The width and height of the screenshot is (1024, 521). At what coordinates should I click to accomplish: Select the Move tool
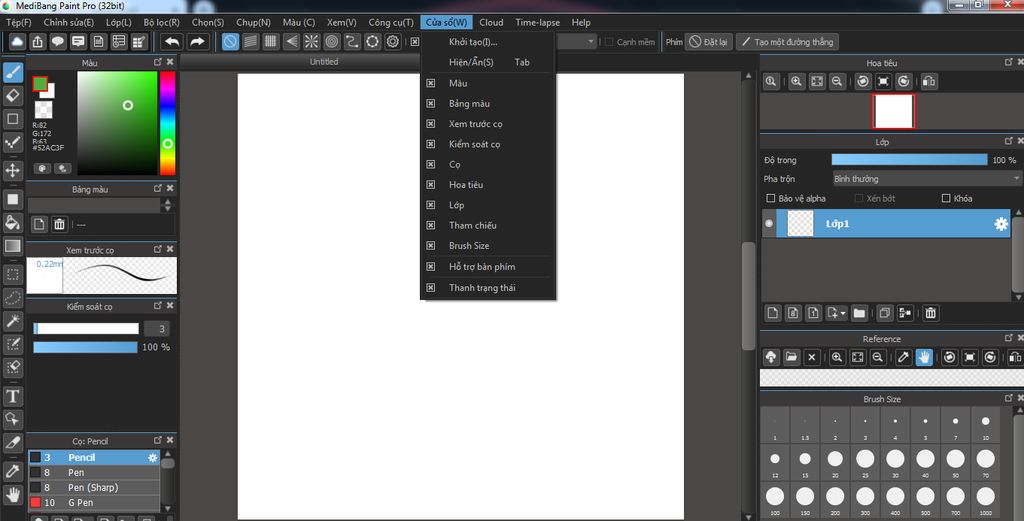(x=13, y=170)
